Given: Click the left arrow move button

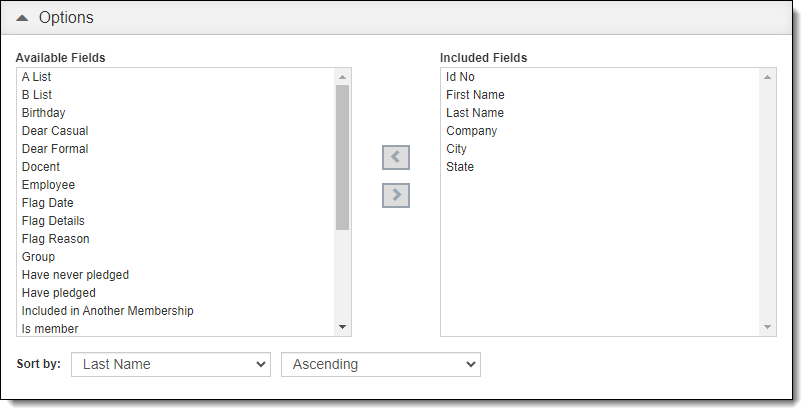Looking at the screenshot, I should pyautogui.click(x=396, y=158).
